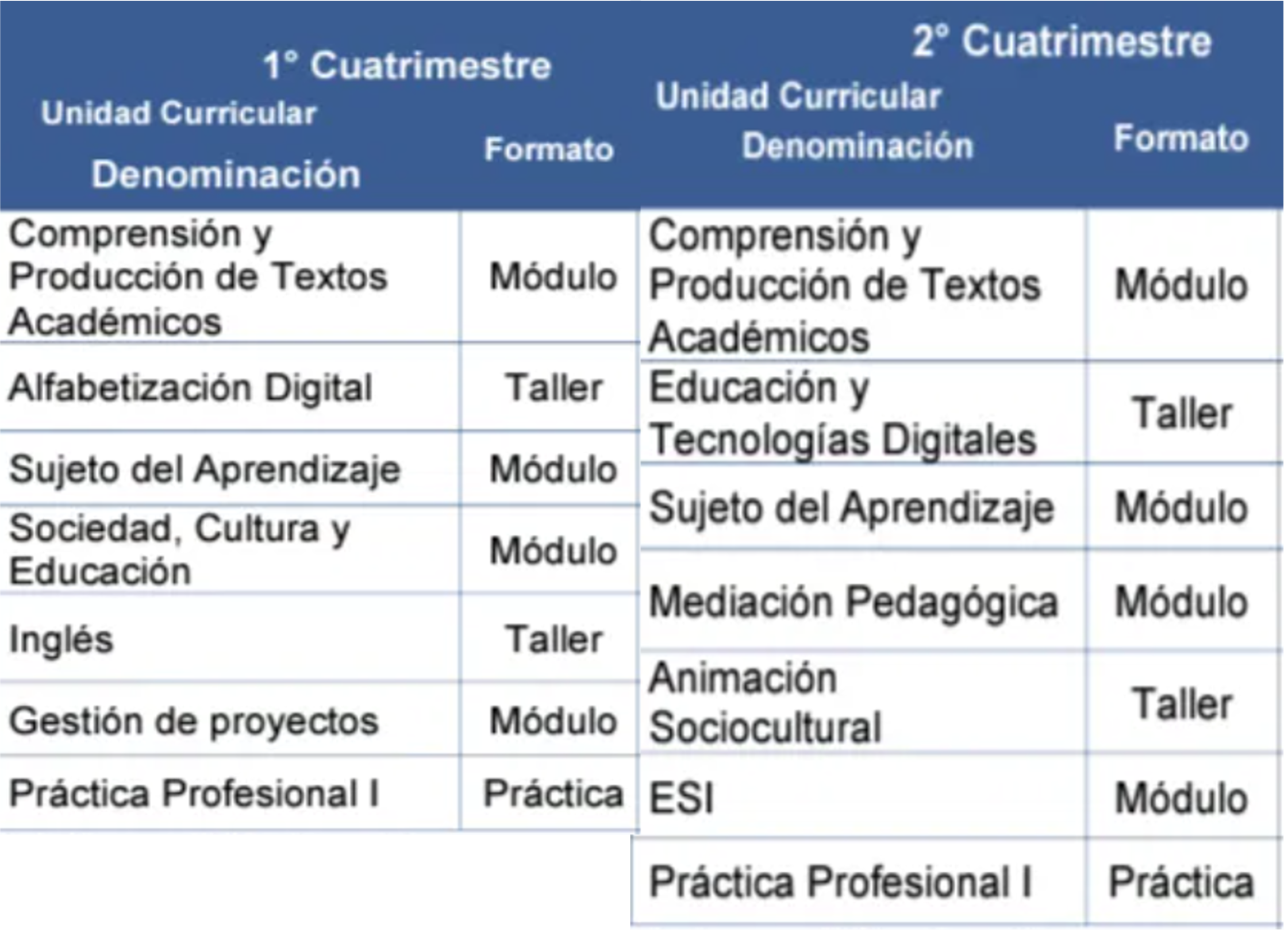Click the "Animación Sociocultural" cell
The image size is (1288, 932).
click(764, 702)
